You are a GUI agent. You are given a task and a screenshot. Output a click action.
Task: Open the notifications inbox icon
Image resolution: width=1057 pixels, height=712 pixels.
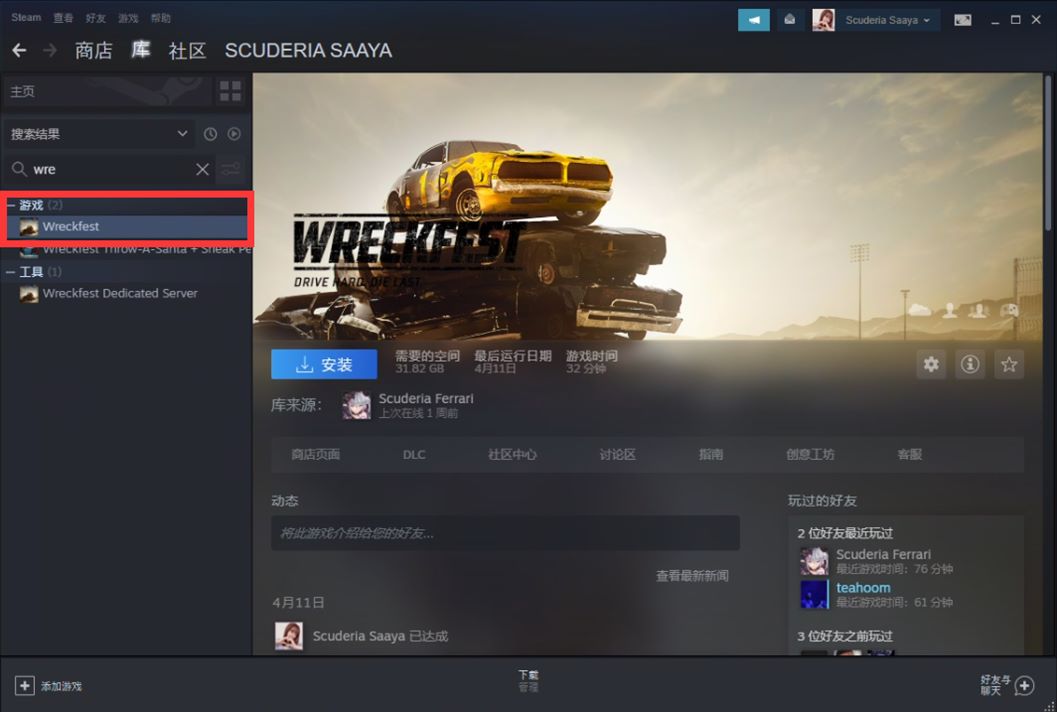(789, 20)
